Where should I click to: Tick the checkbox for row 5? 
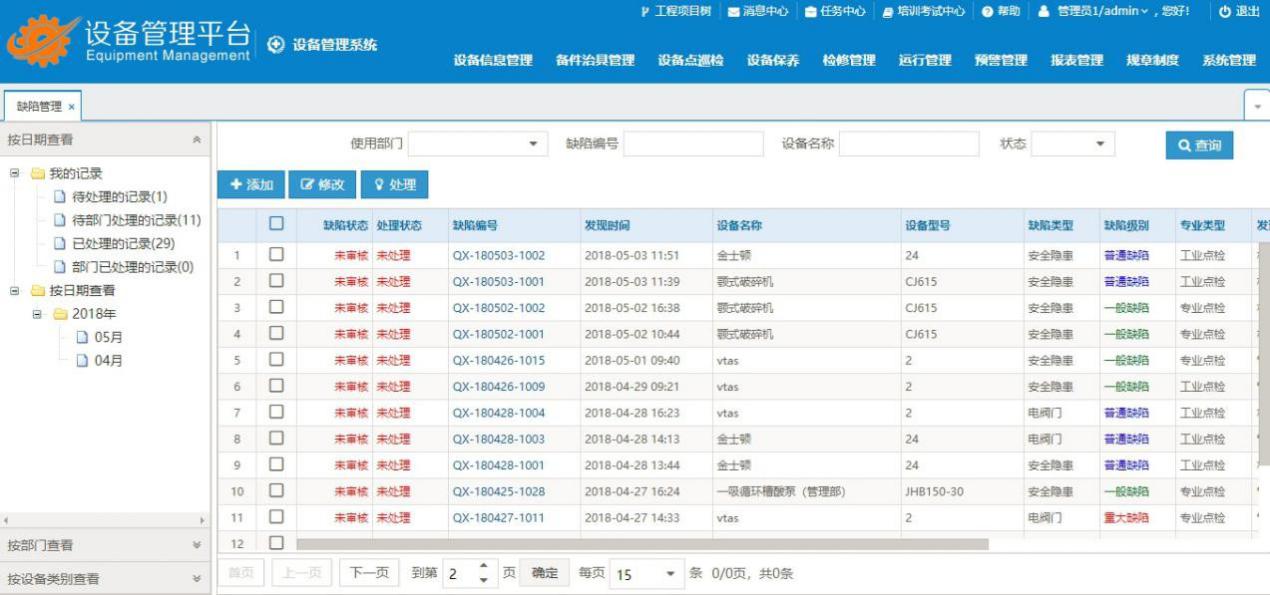[277, 360]
